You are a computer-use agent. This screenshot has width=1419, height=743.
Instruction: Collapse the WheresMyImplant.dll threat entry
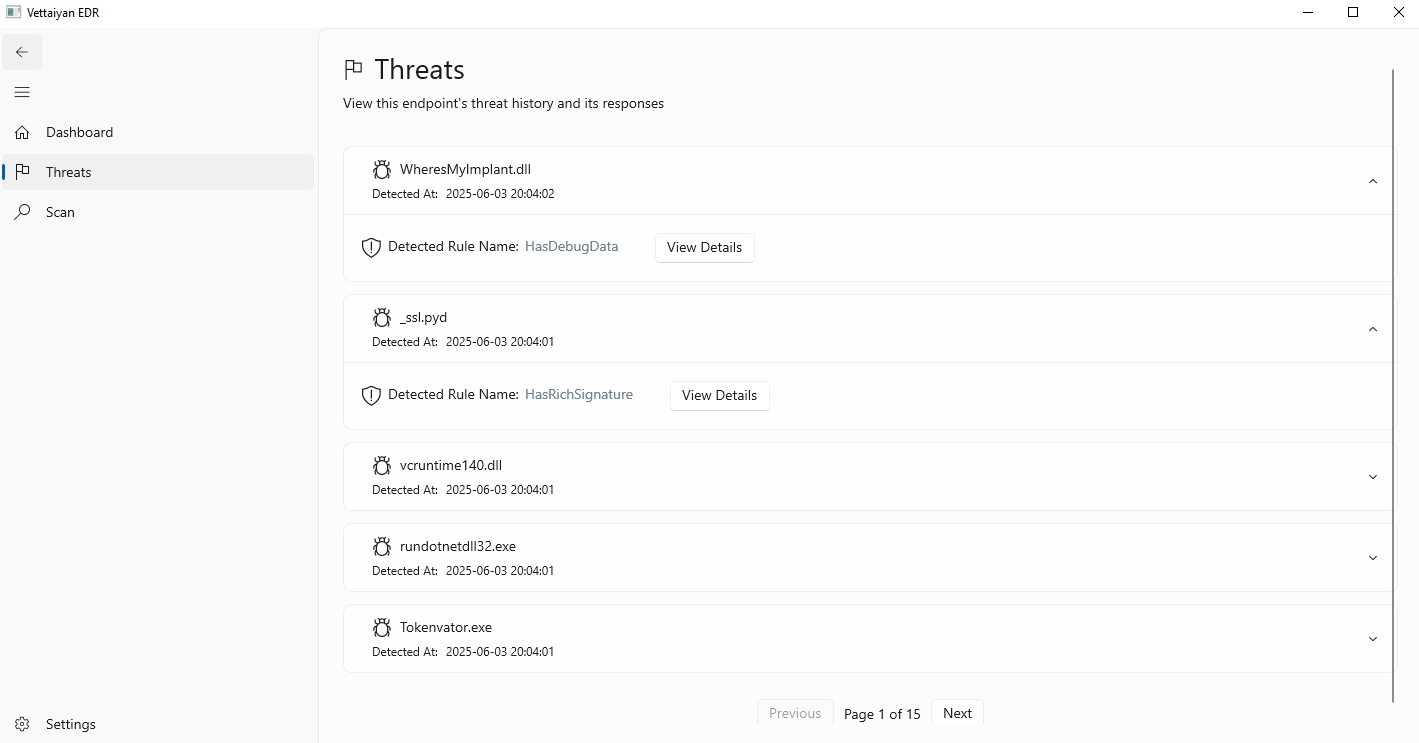click(1372, 181)
